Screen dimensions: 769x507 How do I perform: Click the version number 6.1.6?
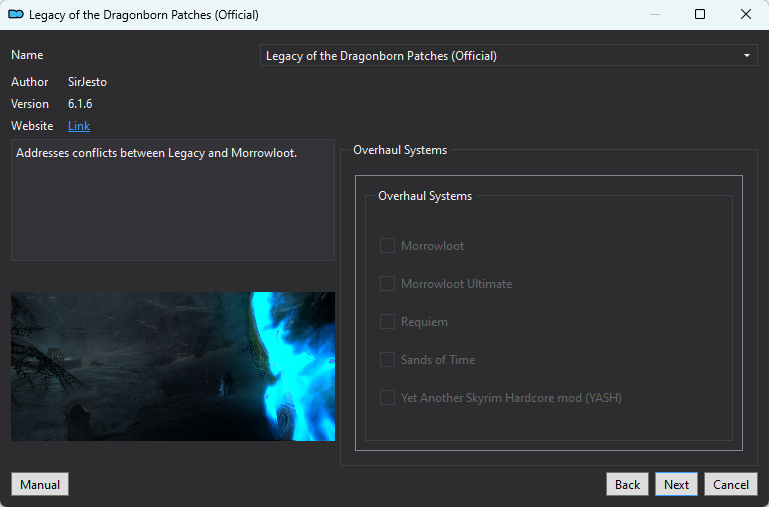80,104
